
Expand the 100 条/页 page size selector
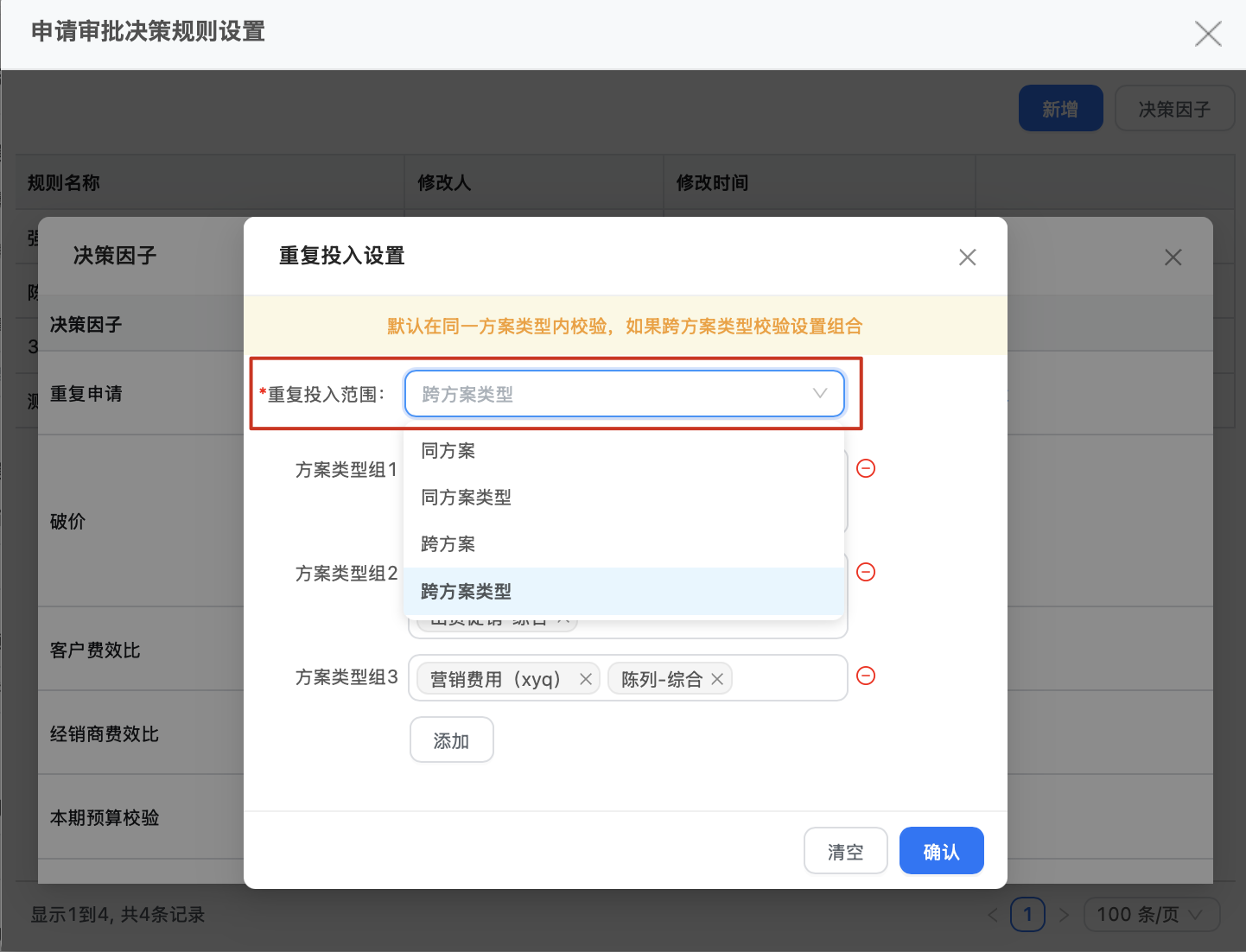click(x=1151, y=914)
